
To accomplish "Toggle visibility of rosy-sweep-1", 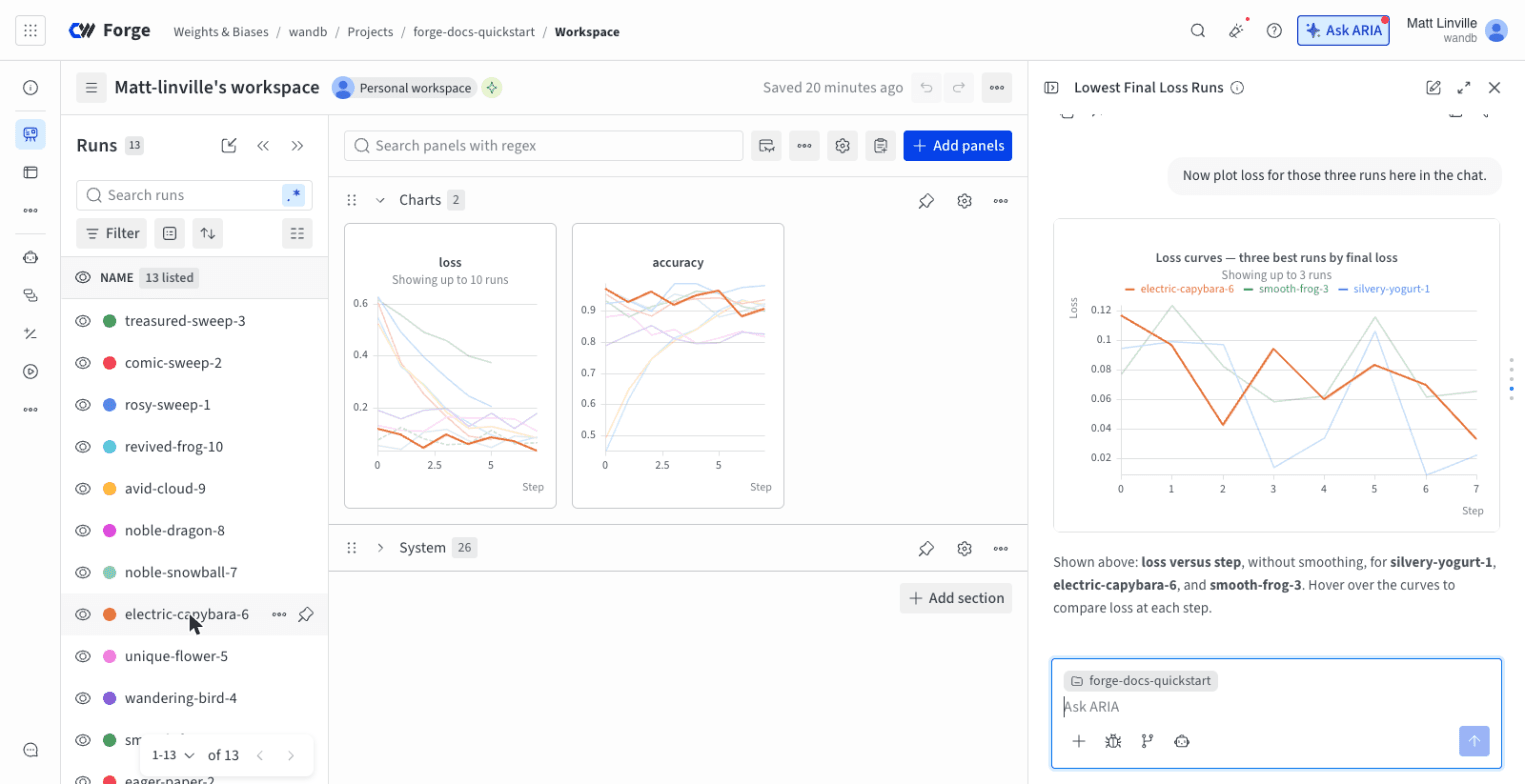I will click(83, 405).
